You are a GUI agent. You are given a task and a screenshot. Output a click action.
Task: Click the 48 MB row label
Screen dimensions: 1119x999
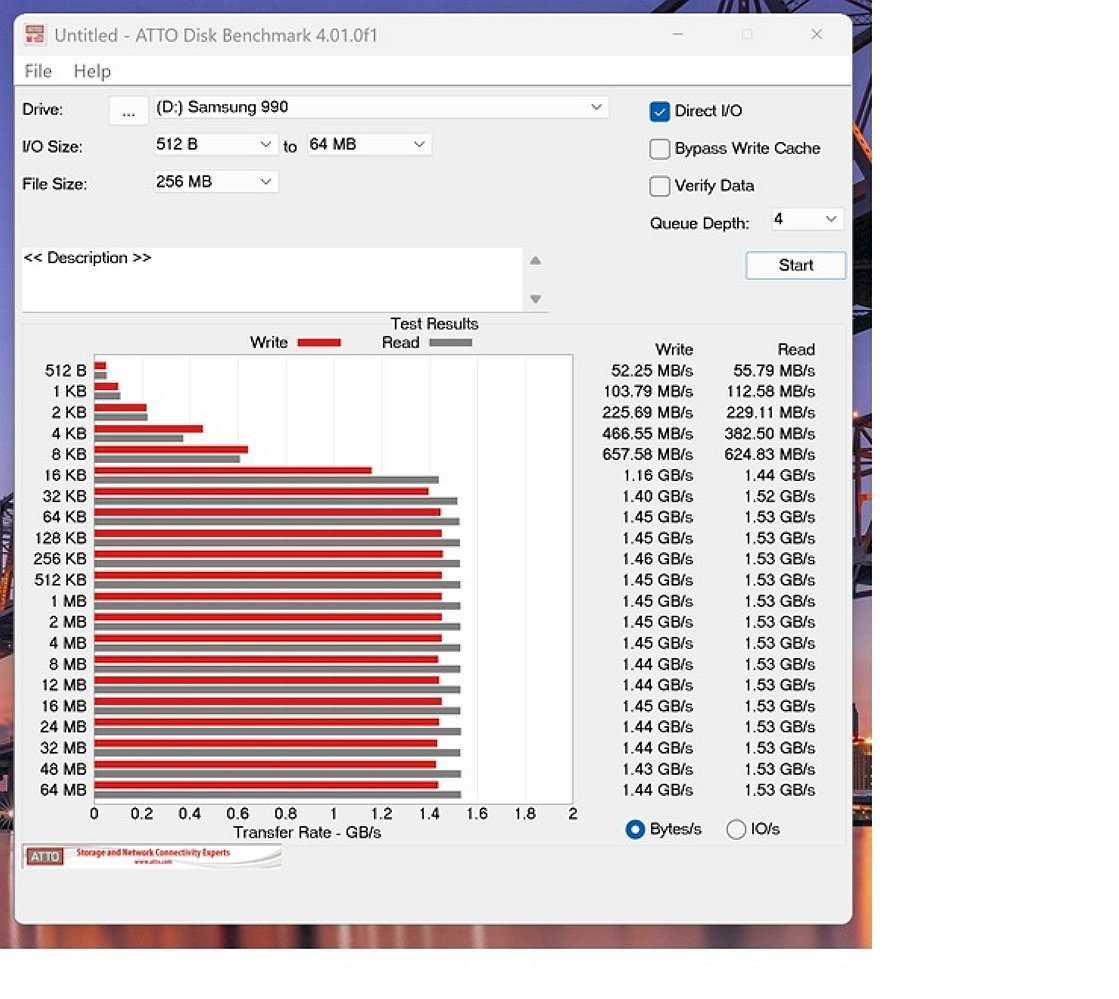click(x=64, y=769)
